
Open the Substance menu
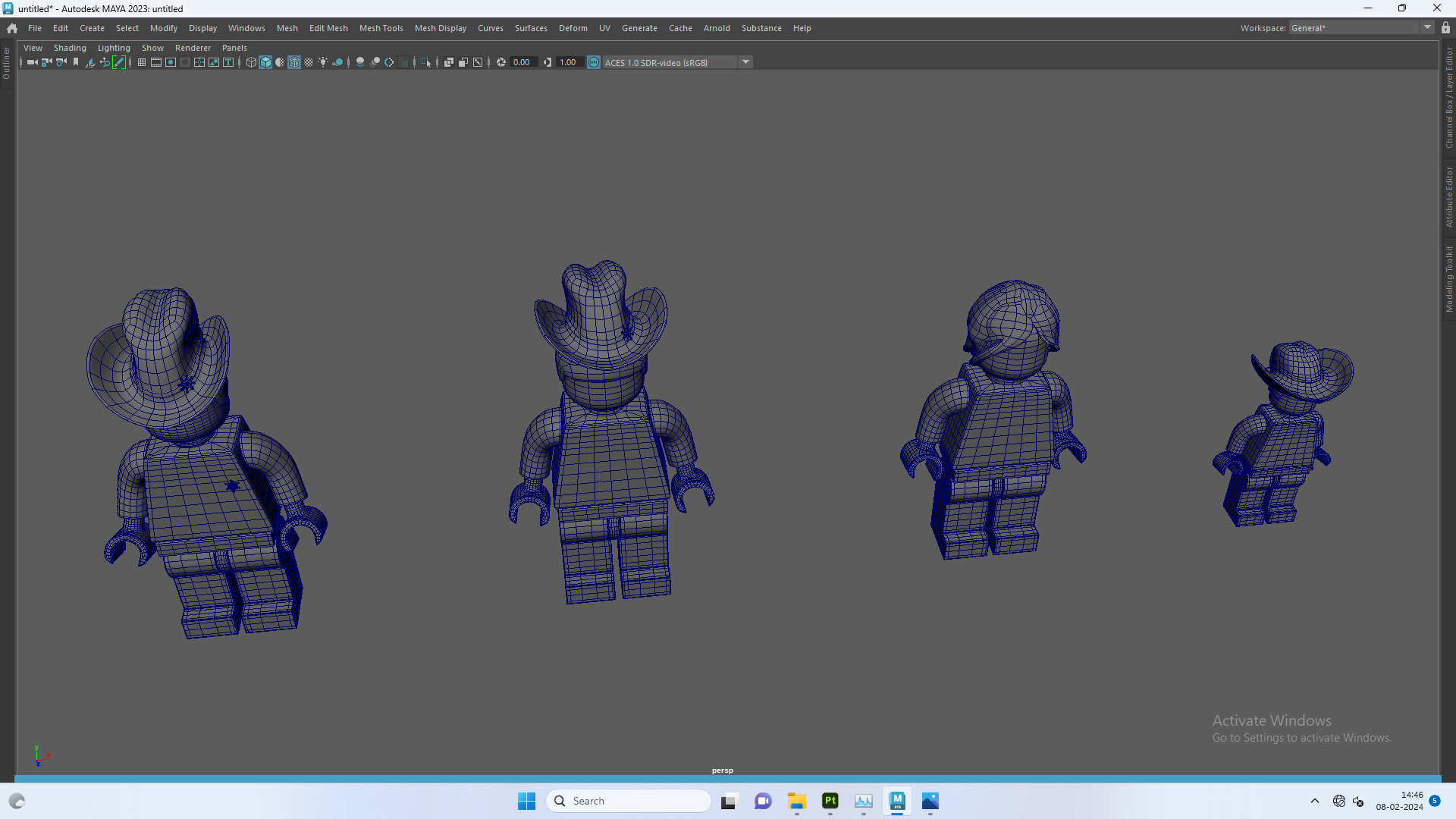[x=761, y=28]
